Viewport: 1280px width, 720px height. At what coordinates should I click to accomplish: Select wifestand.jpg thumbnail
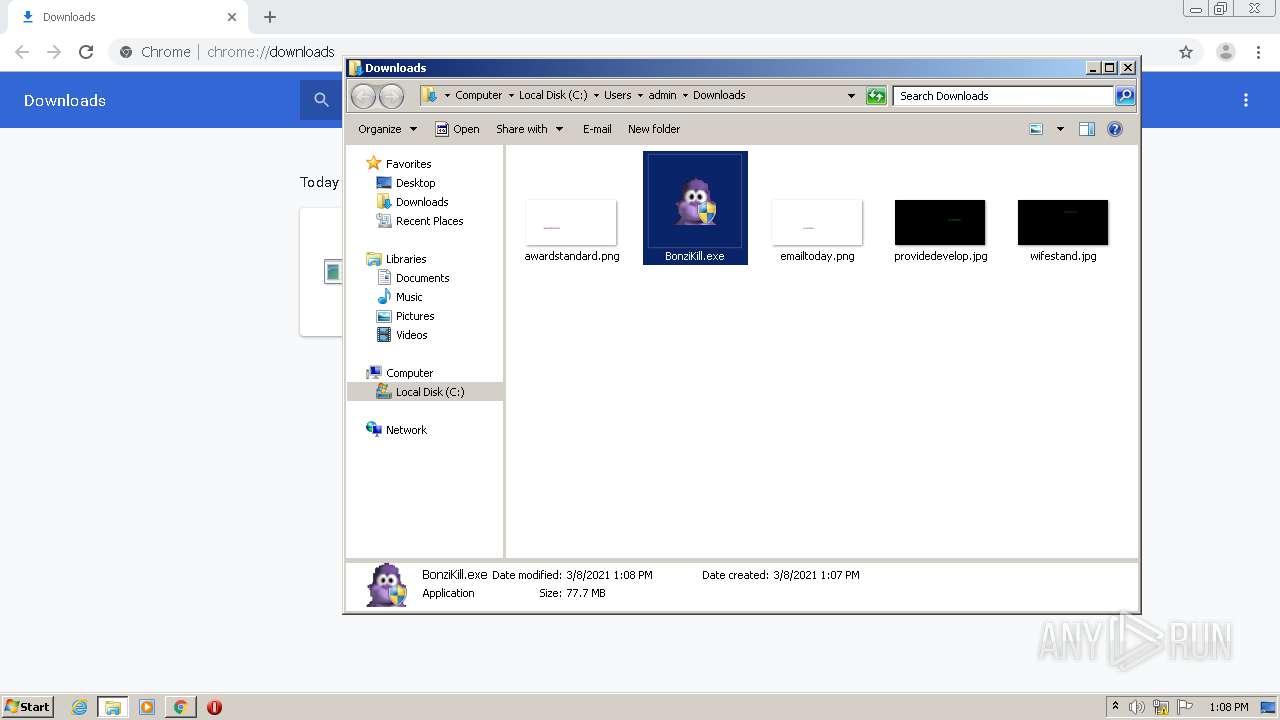point(1063,222)
